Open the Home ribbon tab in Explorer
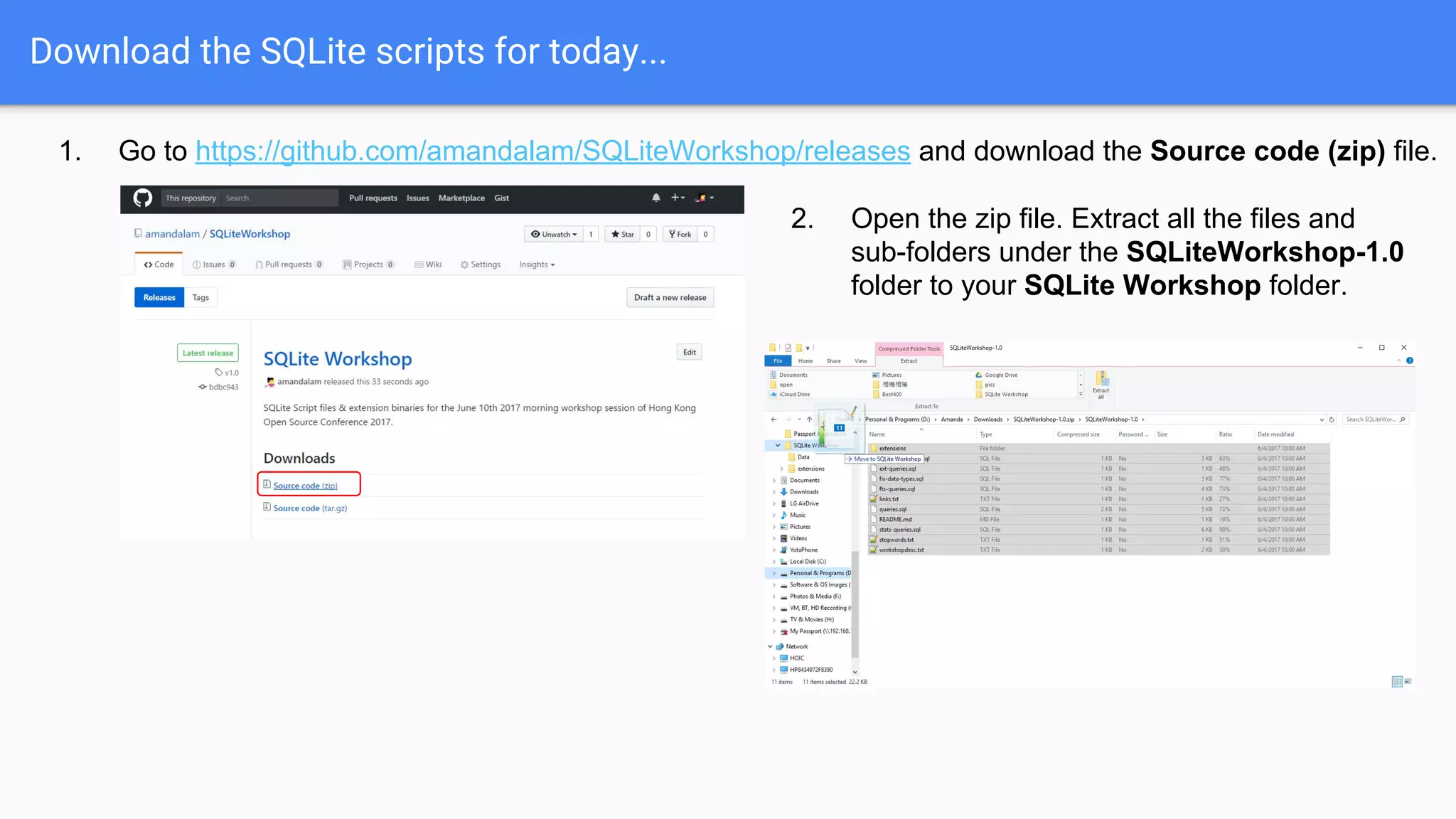This screenshot has width=1456, height=819. (805, 361)
